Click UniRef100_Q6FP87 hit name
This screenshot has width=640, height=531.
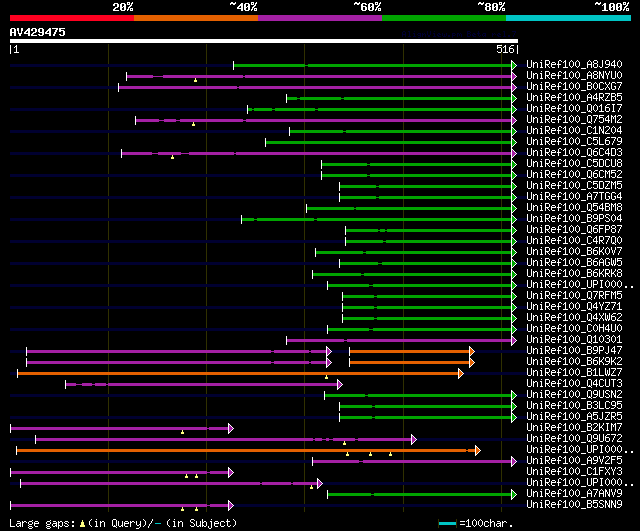[x=574, y=230]
